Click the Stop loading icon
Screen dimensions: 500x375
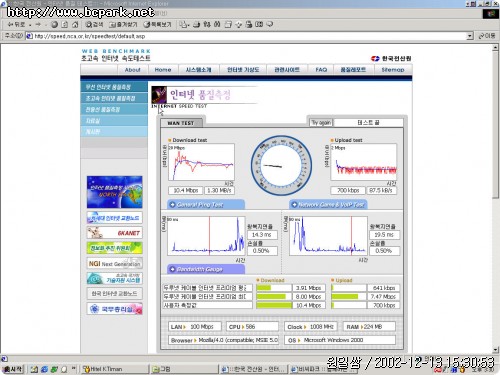click(x=54, y=24)
